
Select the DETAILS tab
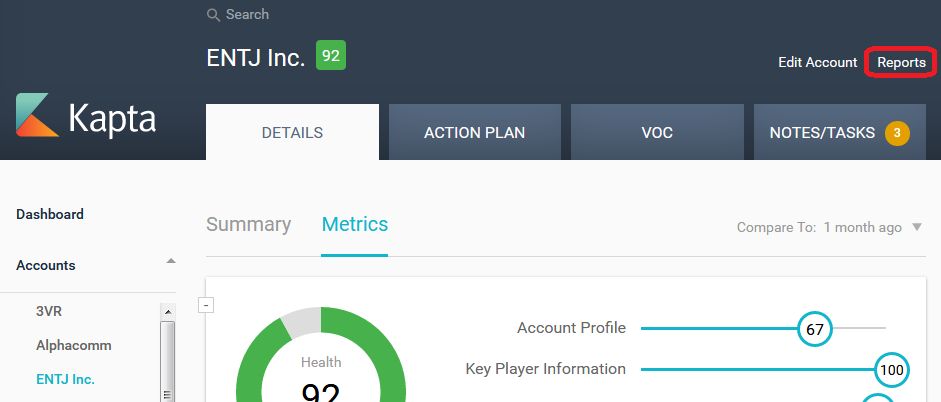[x=292, y=132]
